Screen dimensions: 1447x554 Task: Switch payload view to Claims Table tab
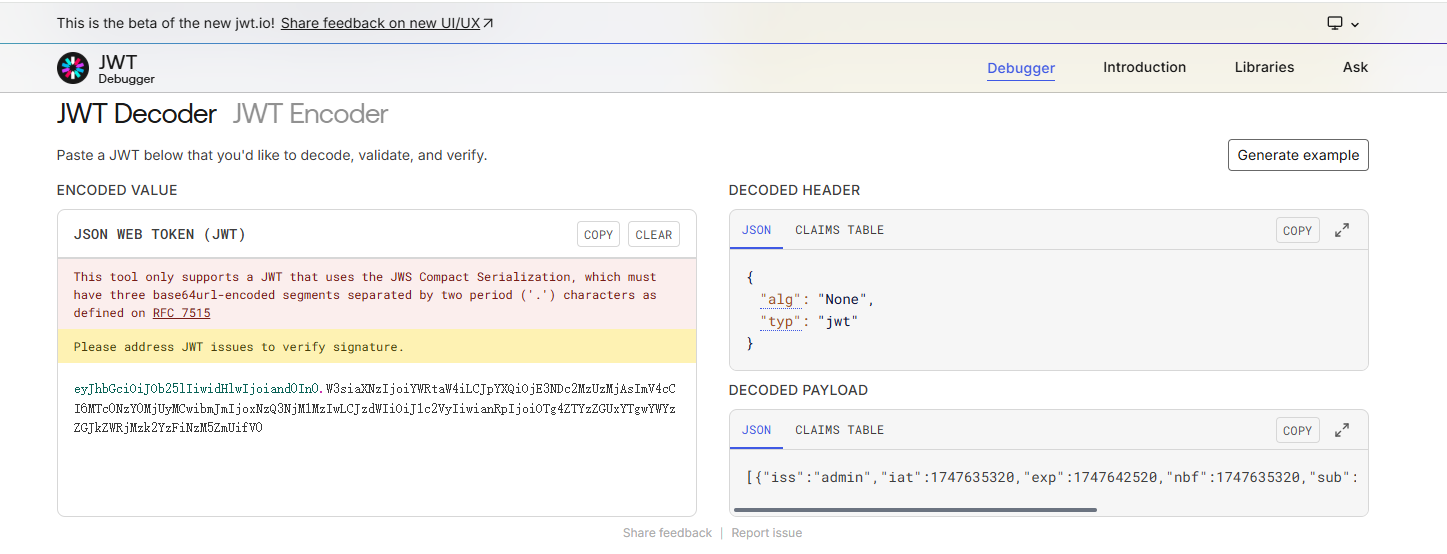839,430
